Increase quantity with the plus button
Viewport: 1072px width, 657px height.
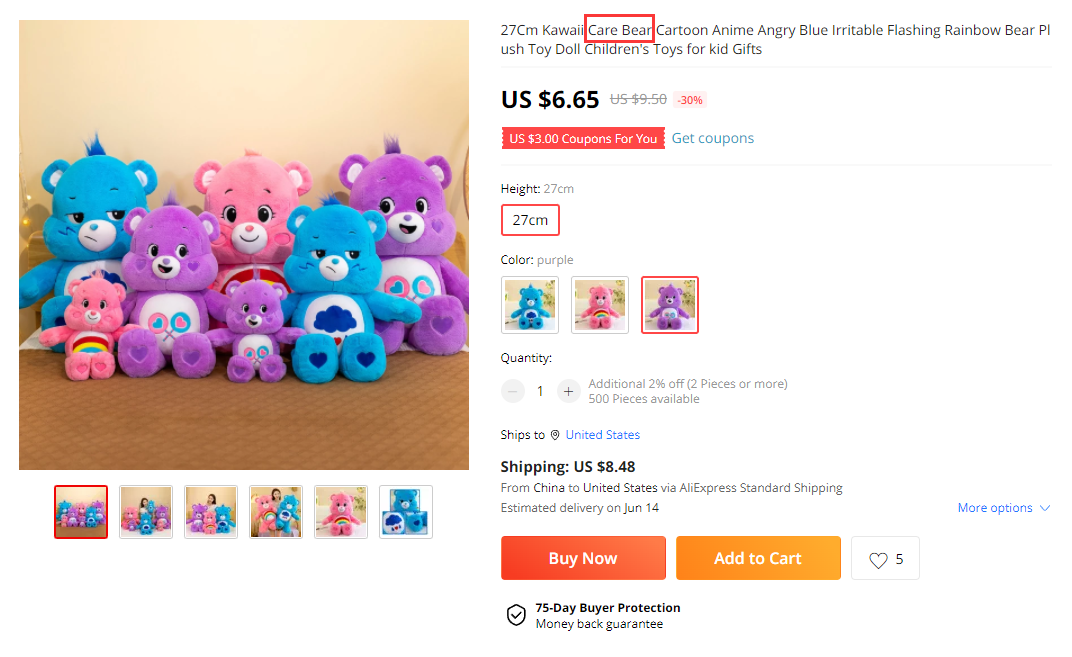tap(568, 392)
